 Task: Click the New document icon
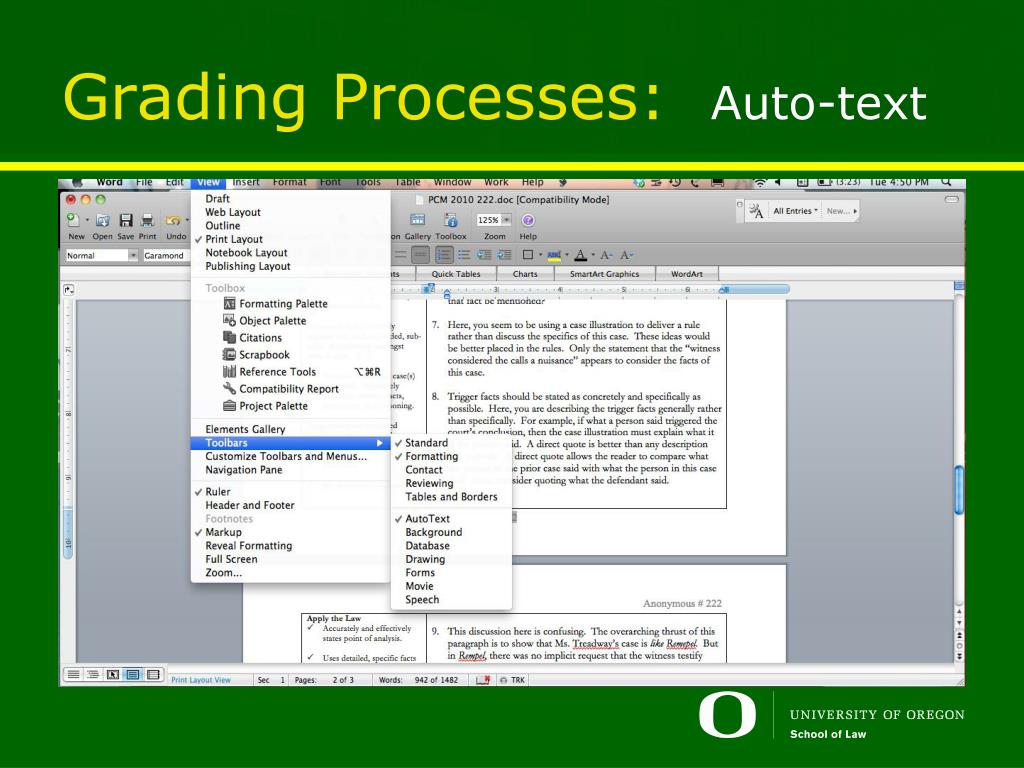(73, 220)
